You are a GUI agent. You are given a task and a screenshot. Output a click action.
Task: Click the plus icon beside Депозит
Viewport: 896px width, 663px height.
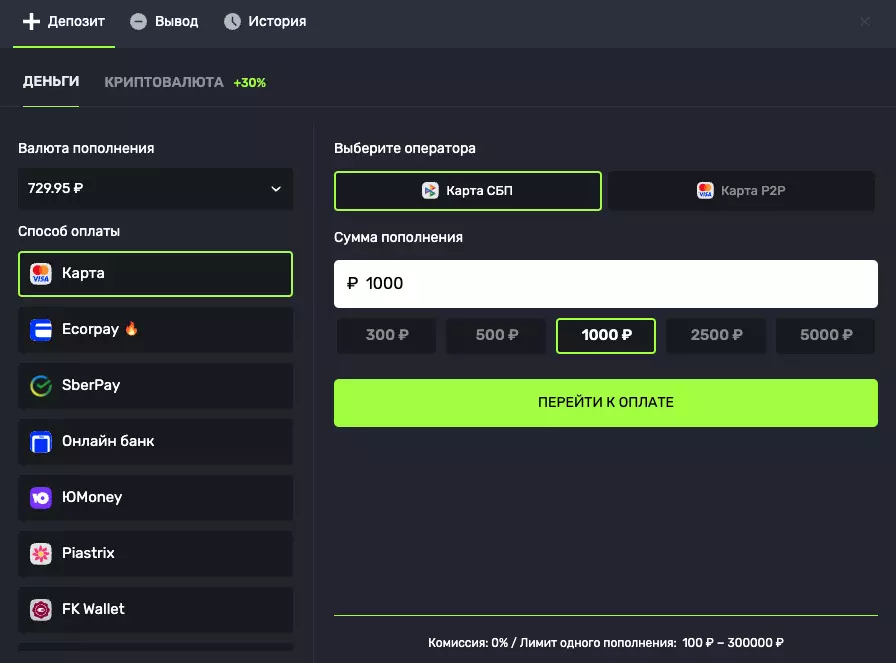point(31,21)
